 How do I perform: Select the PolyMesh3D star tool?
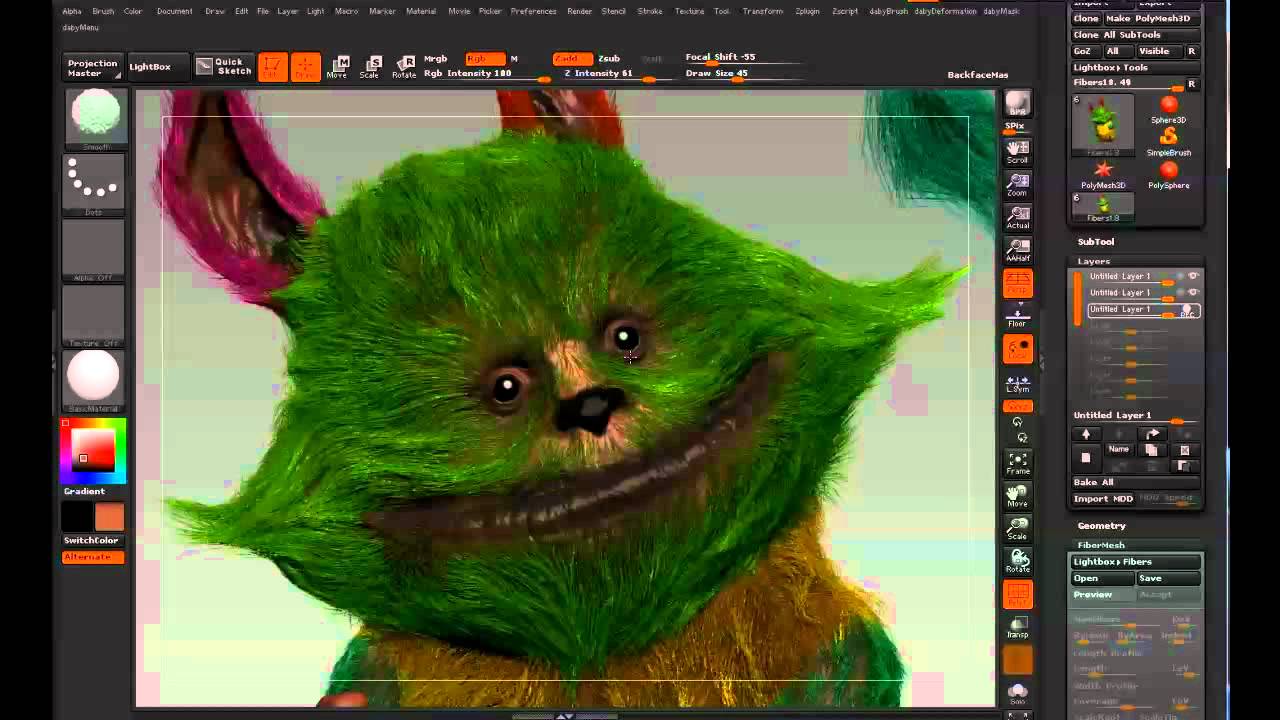1103,175
